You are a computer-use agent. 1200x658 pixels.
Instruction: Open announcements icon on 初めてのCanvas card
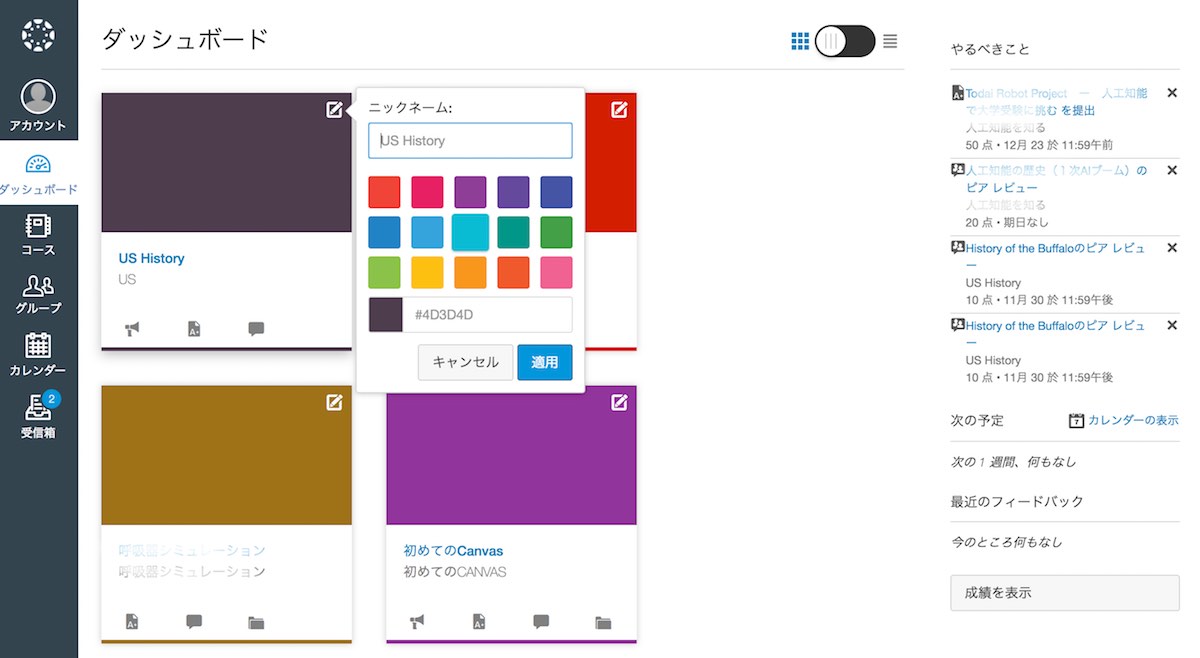pyautogui.click(x=417, y=622)
